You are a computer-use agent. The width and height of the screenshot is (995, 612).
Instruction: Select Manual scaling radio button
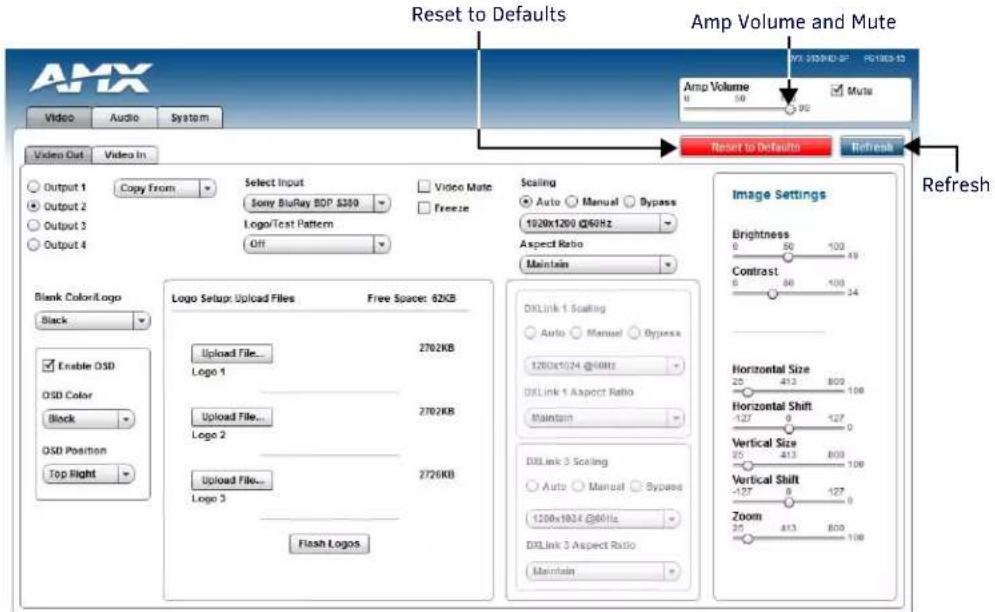tap(571, 201)
